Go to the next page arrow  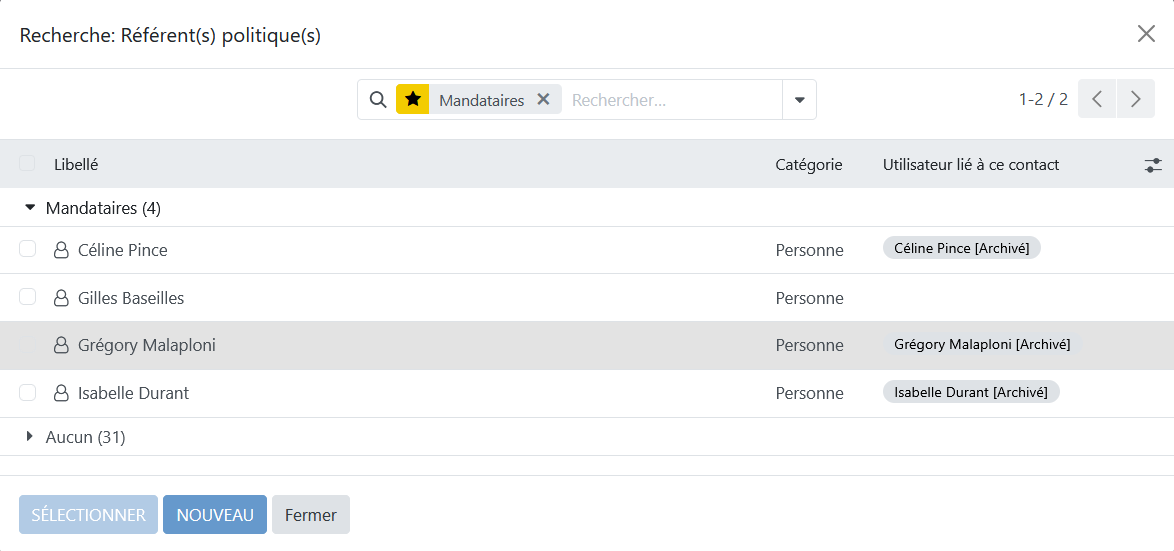tap(1135, 99)
